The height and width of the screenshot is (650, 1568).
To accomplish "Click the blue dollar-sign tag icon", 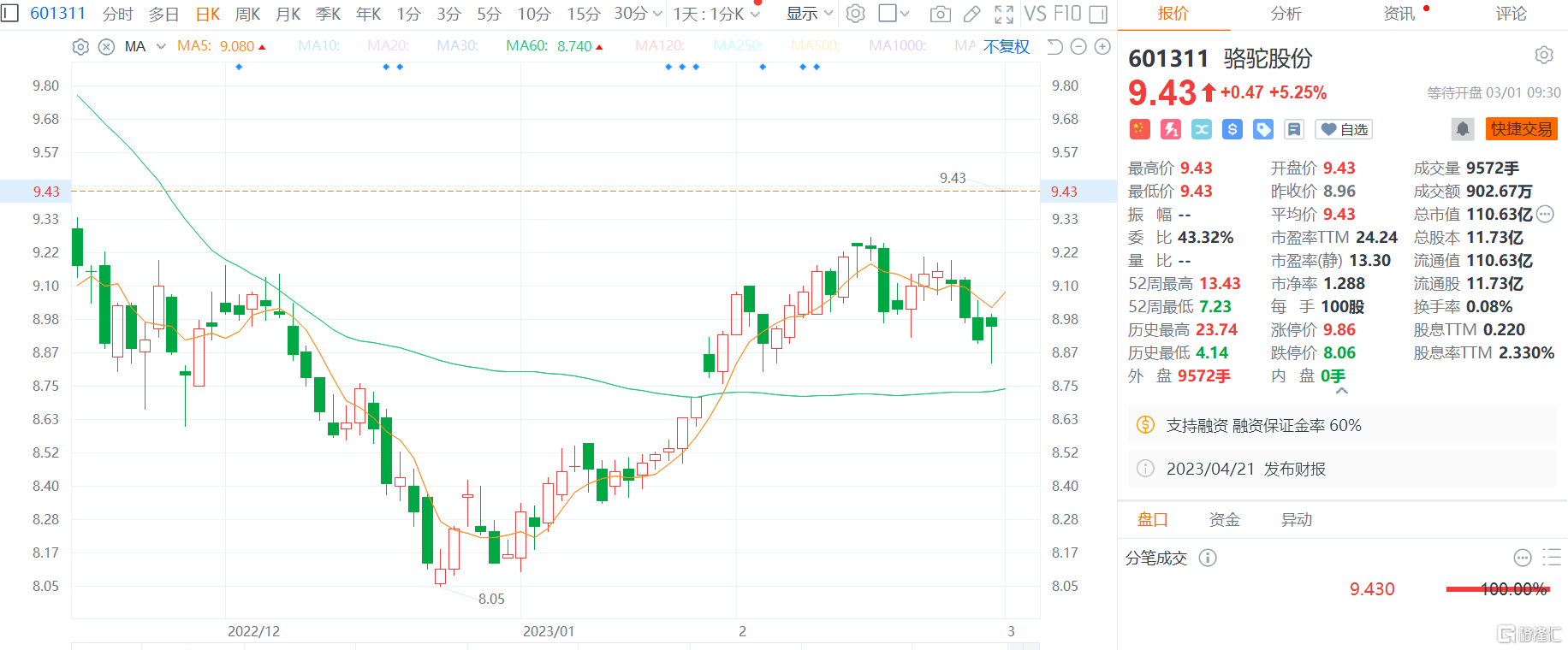I will (x=1232, y=129).
